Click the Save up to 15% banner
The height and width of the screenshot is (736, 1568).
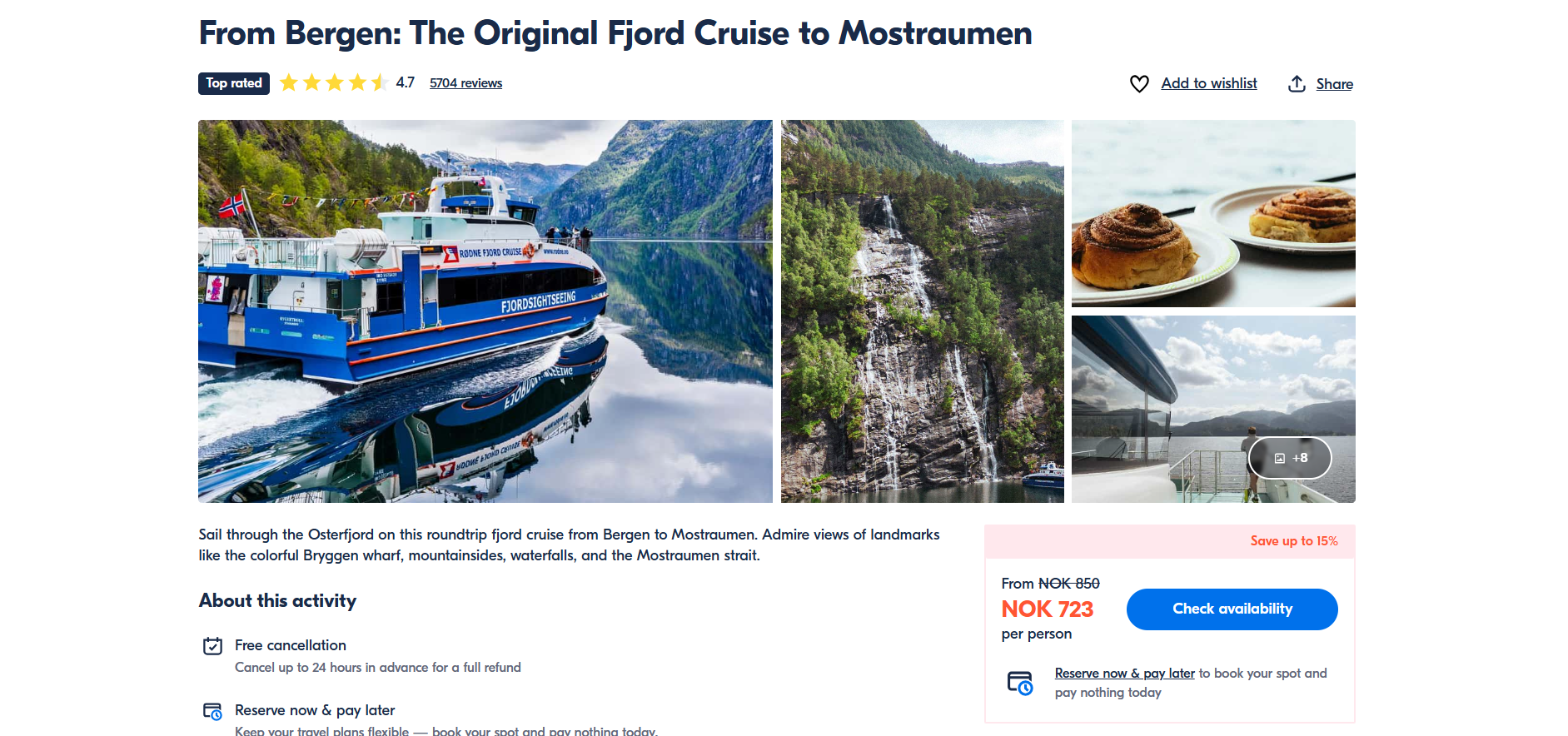pos(1293,541)
